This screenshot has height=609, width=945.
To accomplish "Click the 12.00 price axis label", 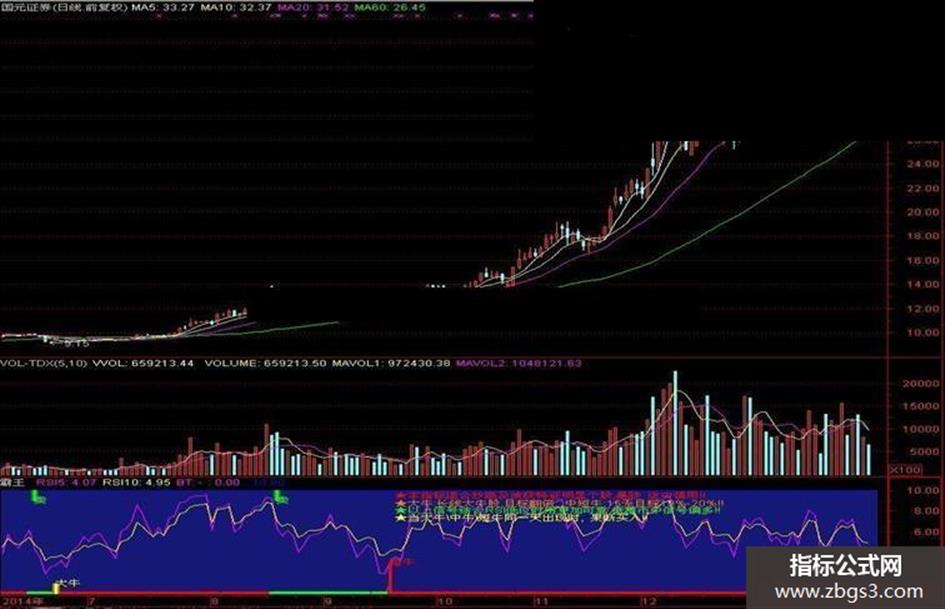I will tap(921, 308).
